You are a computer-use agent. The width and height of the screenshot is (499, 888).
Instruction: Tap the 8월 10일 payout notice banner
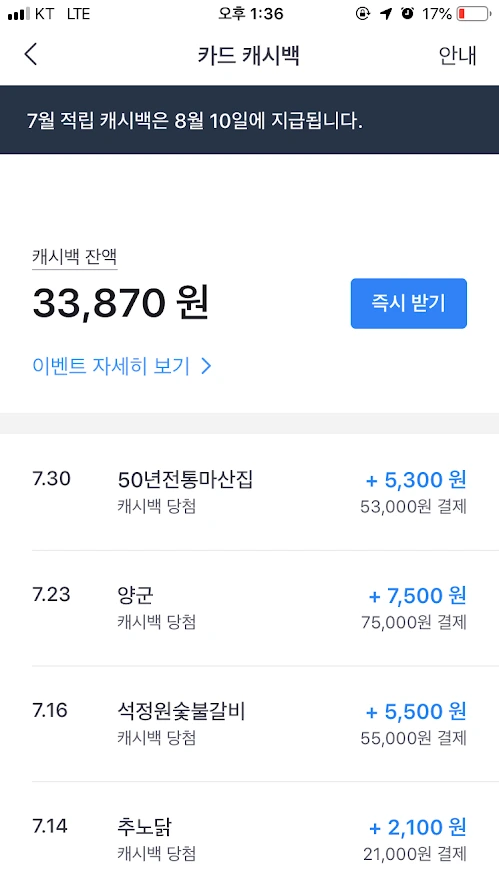[249, 119]
